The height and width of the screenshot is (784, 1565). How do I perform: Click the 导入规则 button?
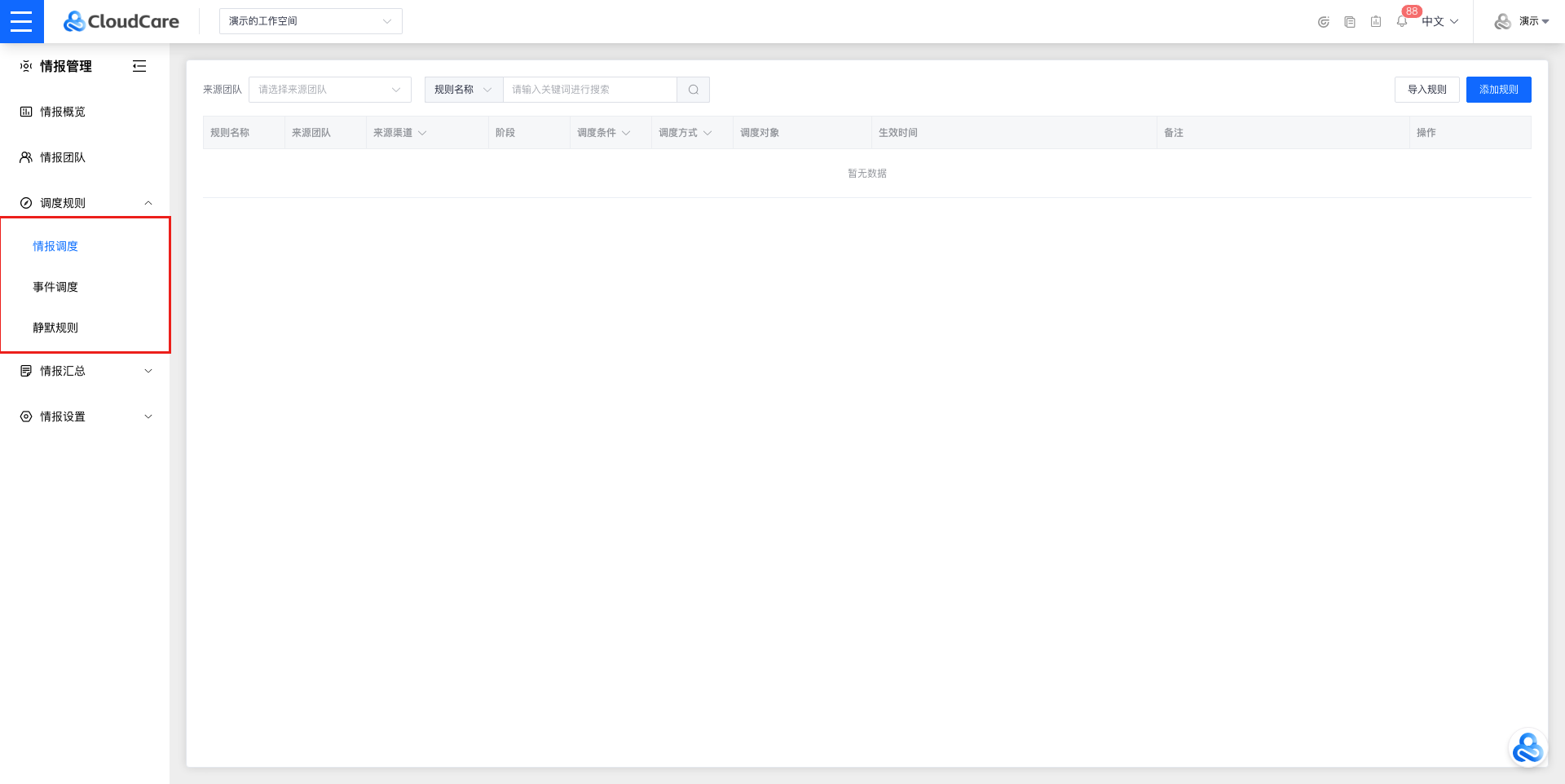(x=1426, y=90)
